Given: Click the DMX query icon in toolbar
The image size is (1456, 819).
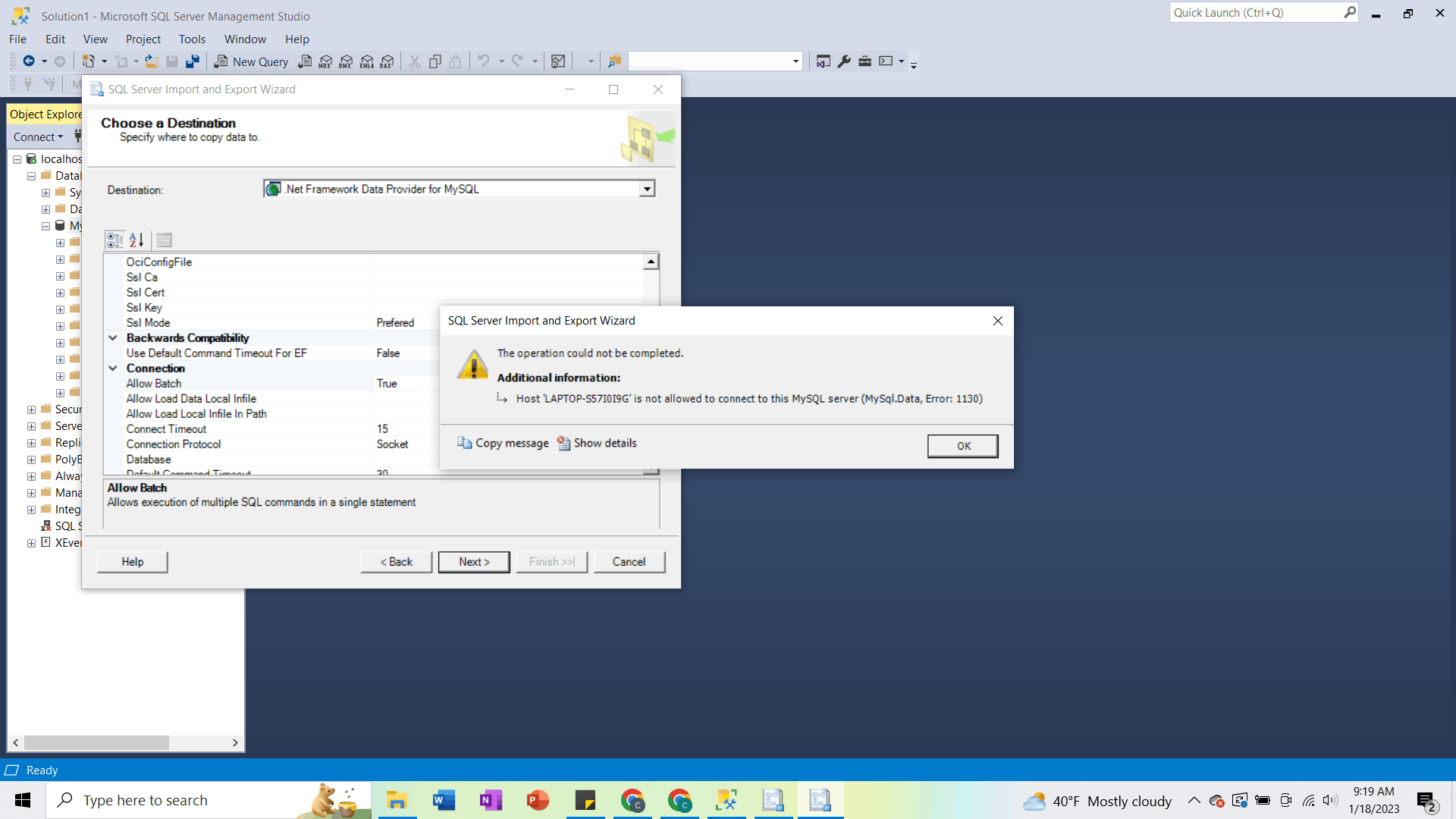Looking at the screenshot, I should pos(346,61).
